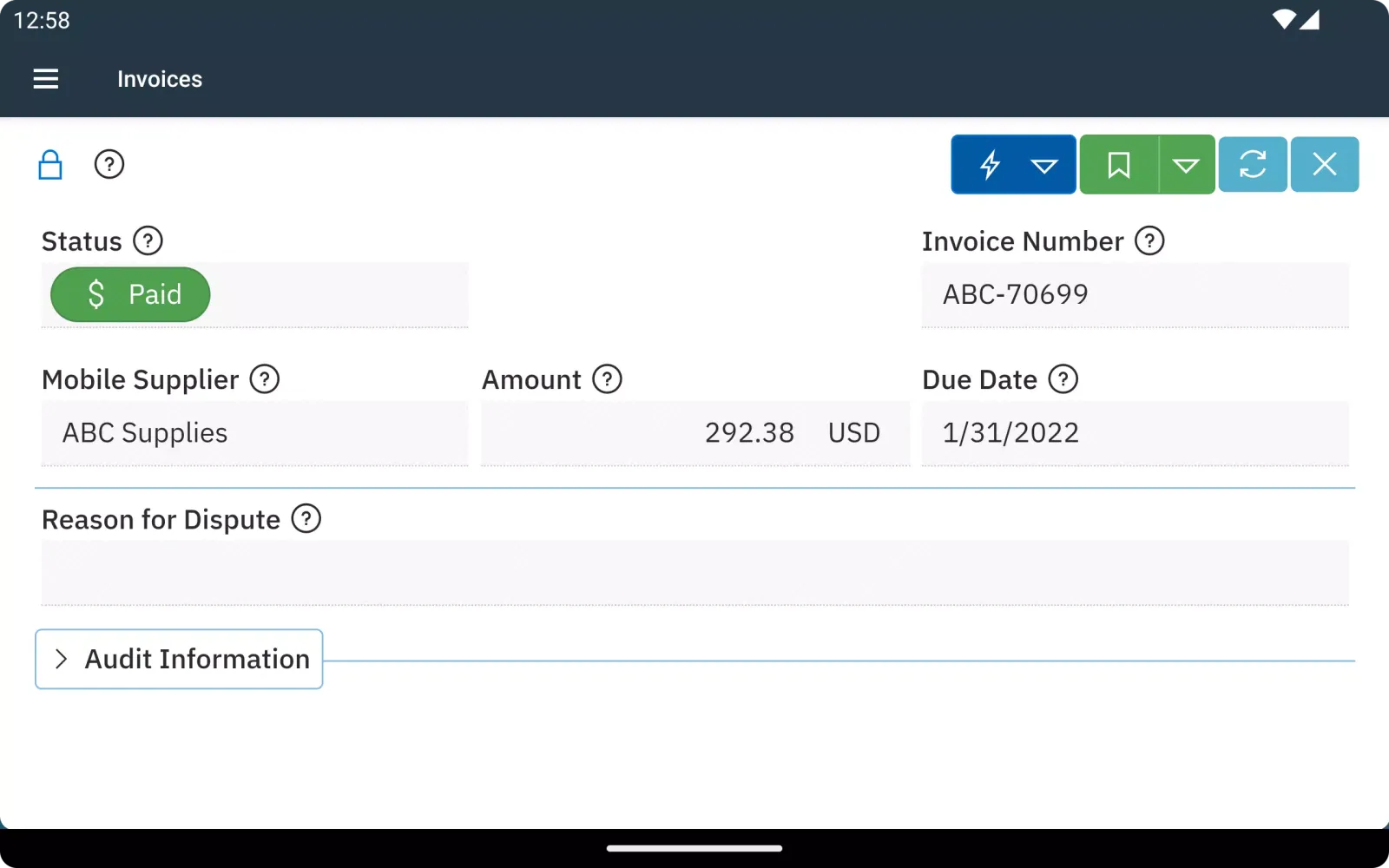1389x868 pixels.
Task: Open help for Reason for Dispute
Action: click(x=306, y=519)
